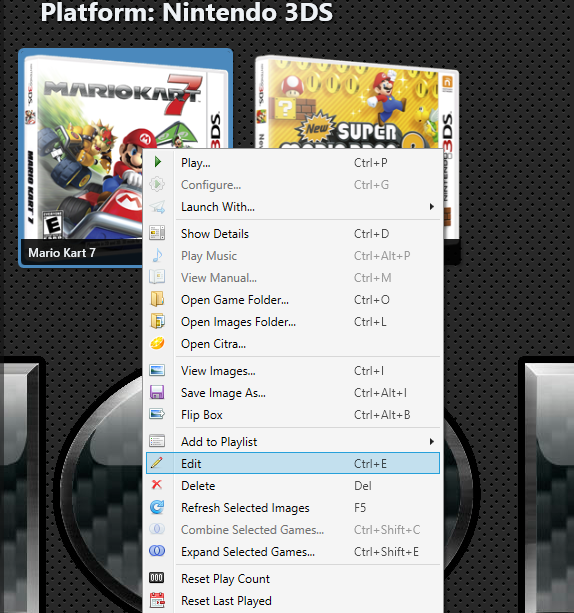The image size is (574, 613).
Task: Click the Platform: Nintendo 3DS heading
Action: point(187,12)
